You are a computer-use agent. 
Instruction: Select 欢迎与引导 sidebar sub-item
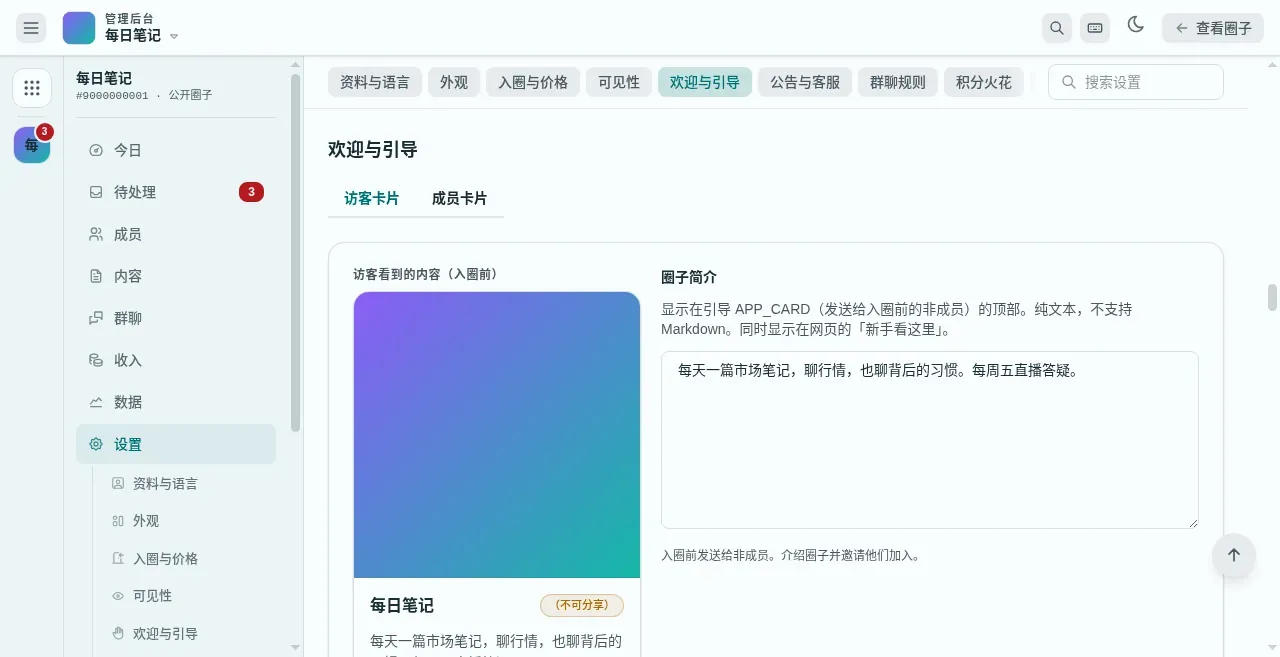pyautogui.click(x=186, y=633)
